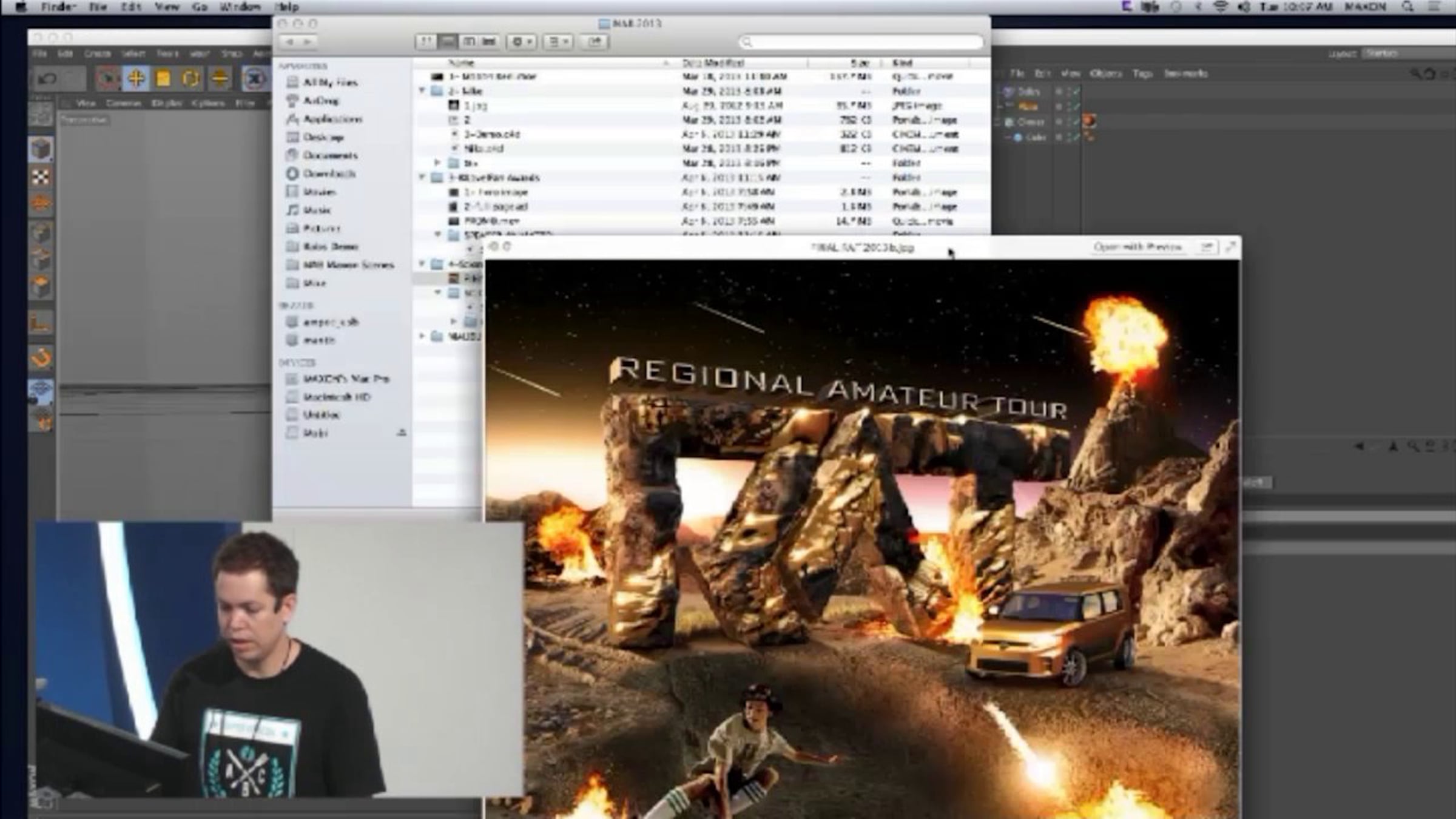The image size is (1456, 819).
Task: Open Spotlight magnifier in the menu bar
Action: coord(1407,7)
